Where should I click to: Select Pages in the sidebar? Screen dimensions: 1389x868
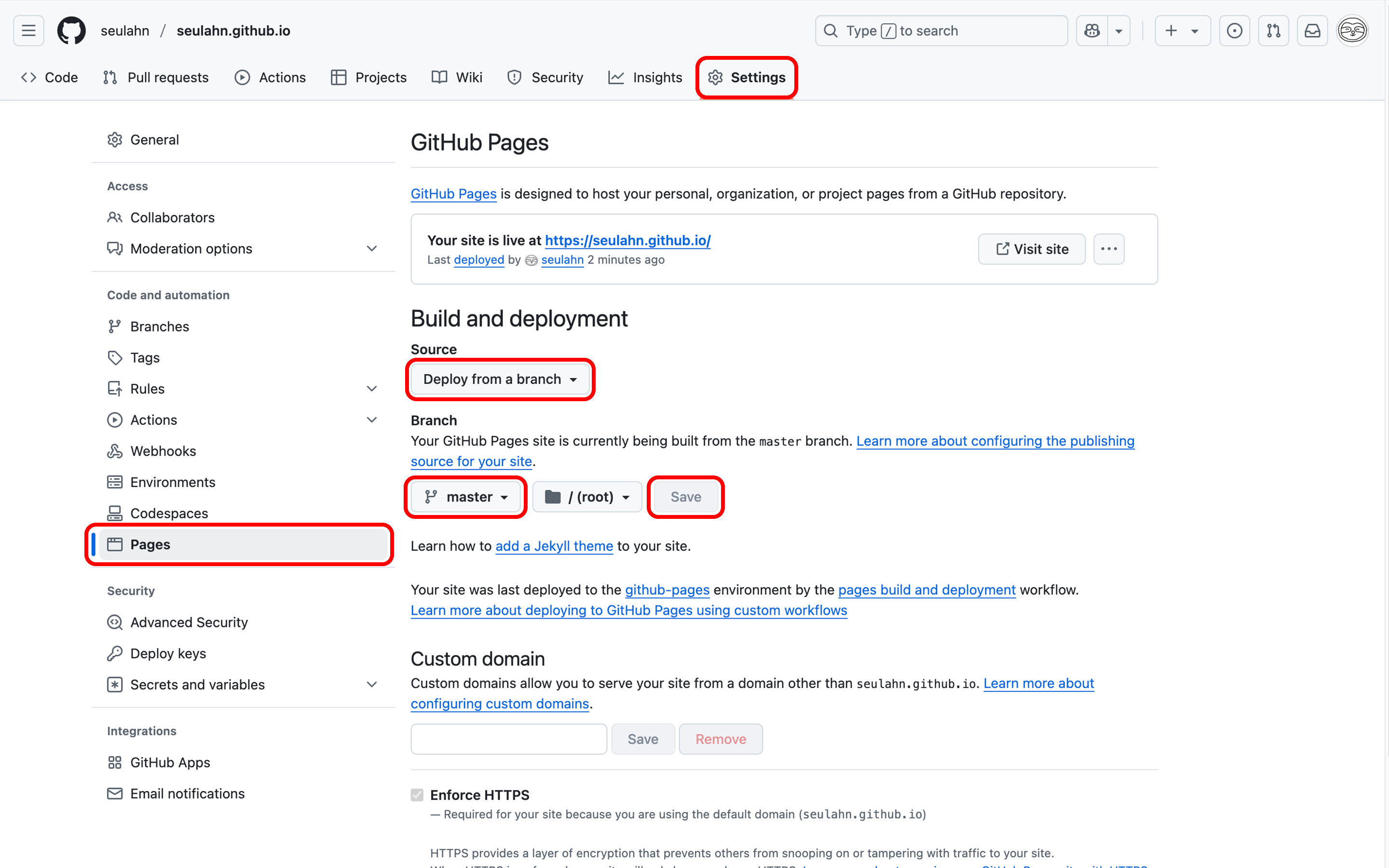coord(243,544)
